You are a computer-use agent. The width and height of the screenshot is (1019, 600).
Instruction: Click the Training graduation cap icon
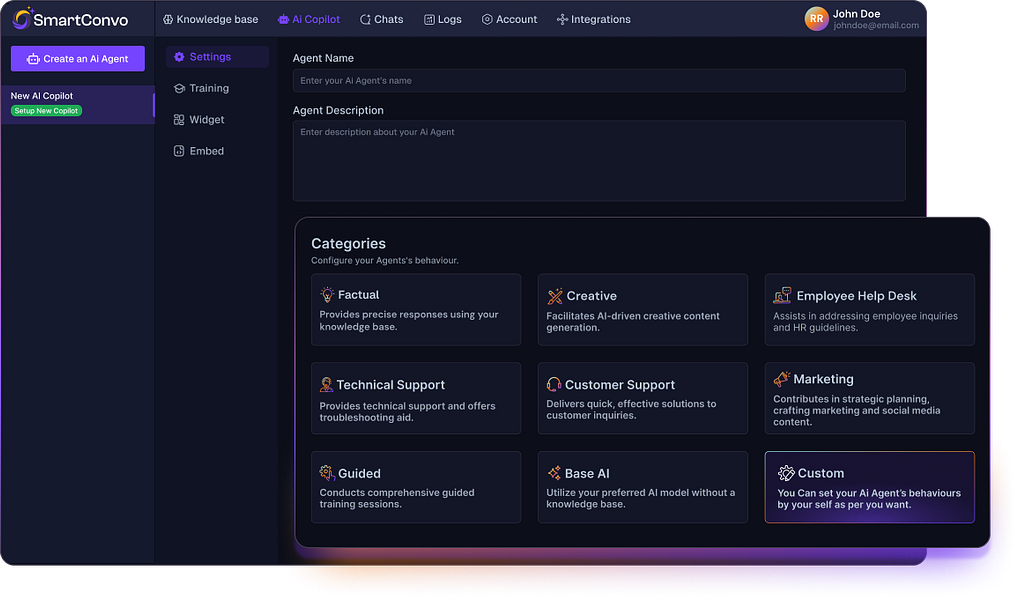pos(179,88)
